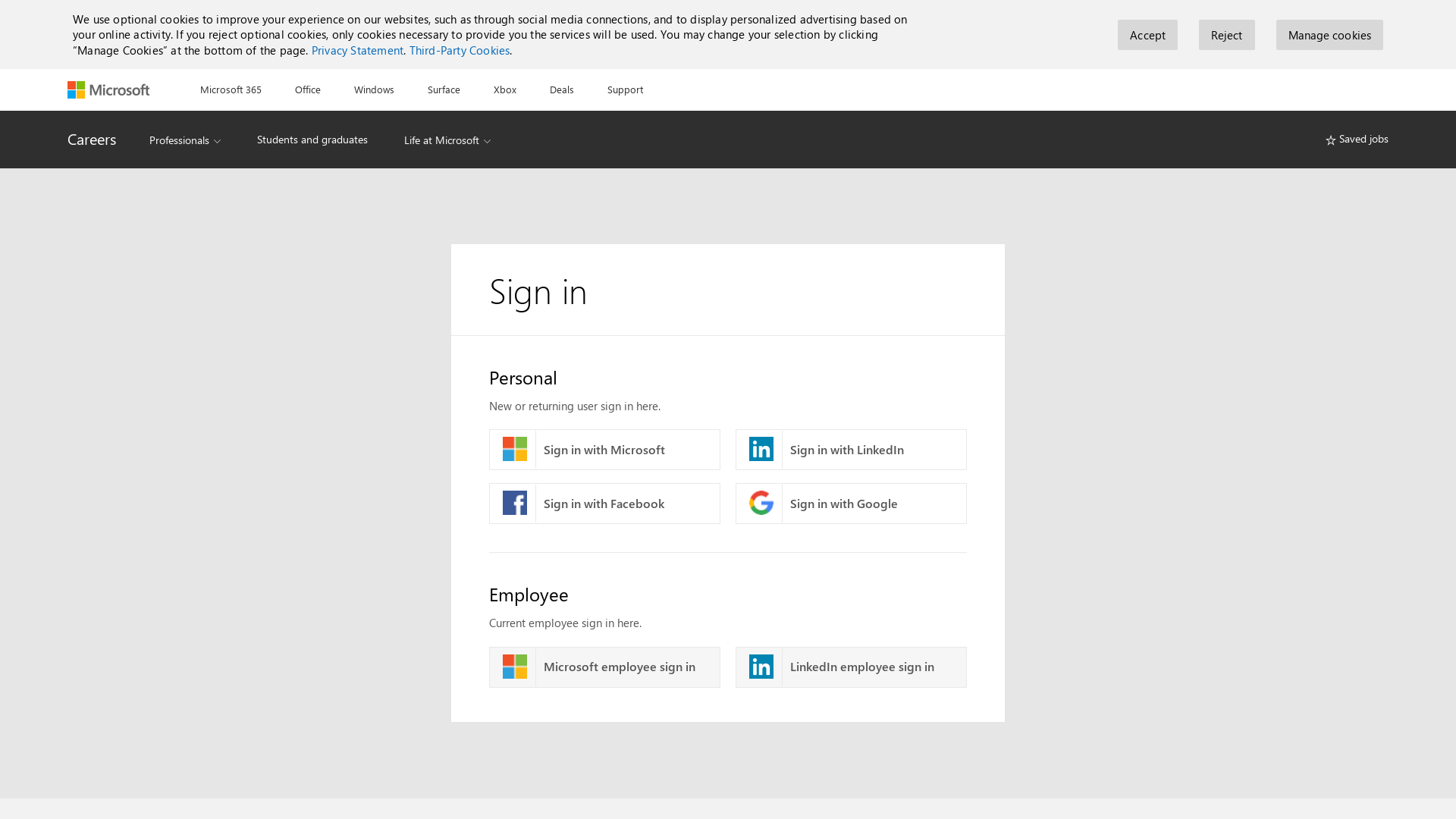Image resolution: width=1456 pixels, height=819 pixels.
Task: Open Saved jobs text link
Action: click(1363, 139)
